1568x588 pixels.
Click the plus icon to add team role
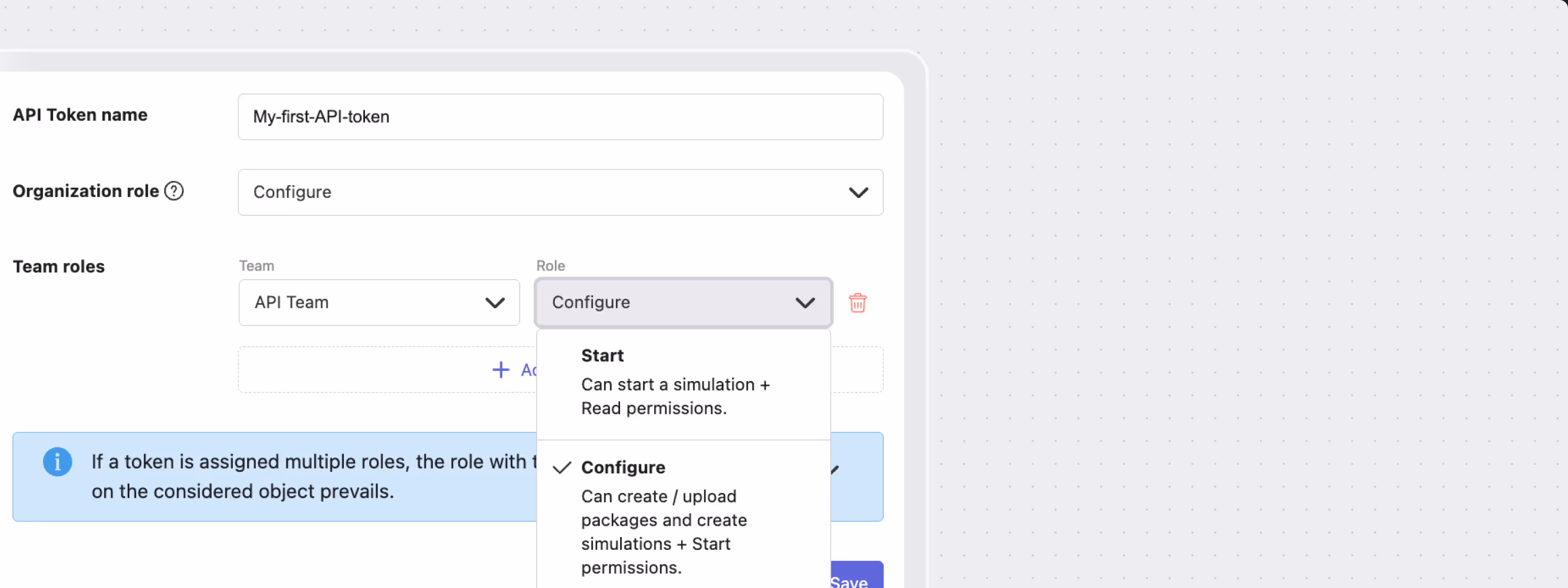500,369
